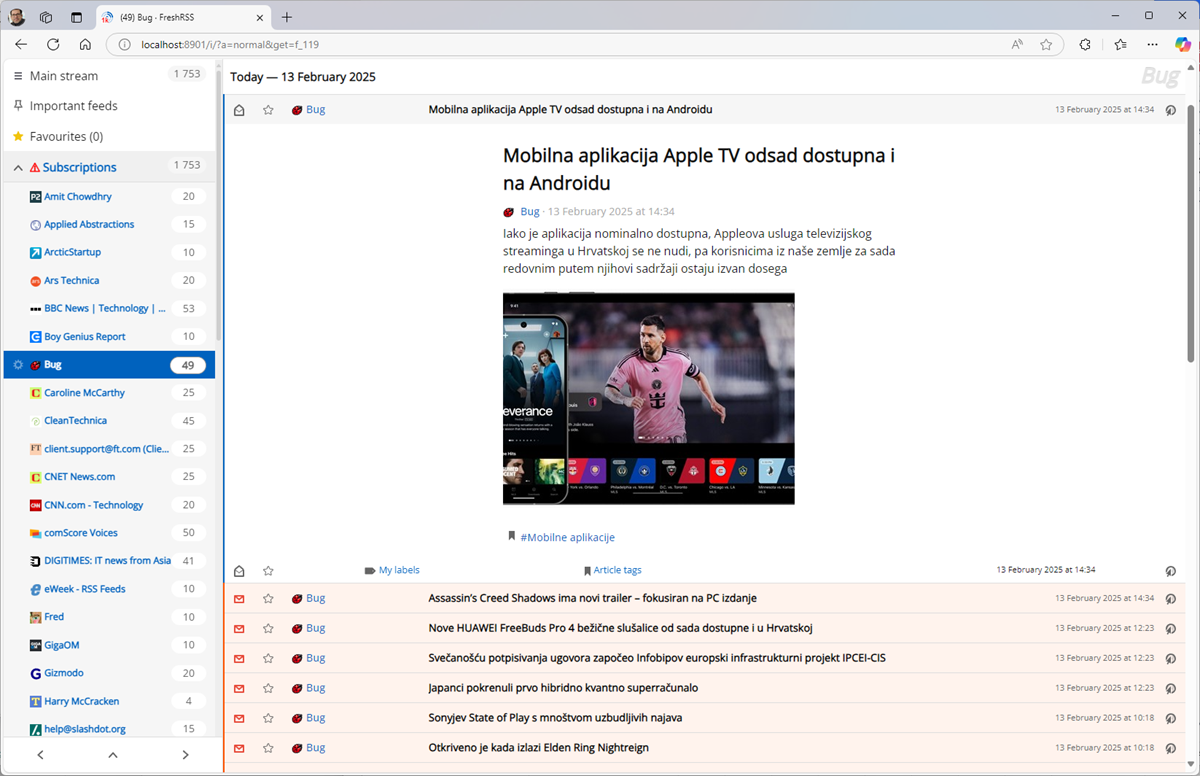The image size is (1200, 776).
Task: Click the article page vertical scrollbar
Action: click(1191, 232)
